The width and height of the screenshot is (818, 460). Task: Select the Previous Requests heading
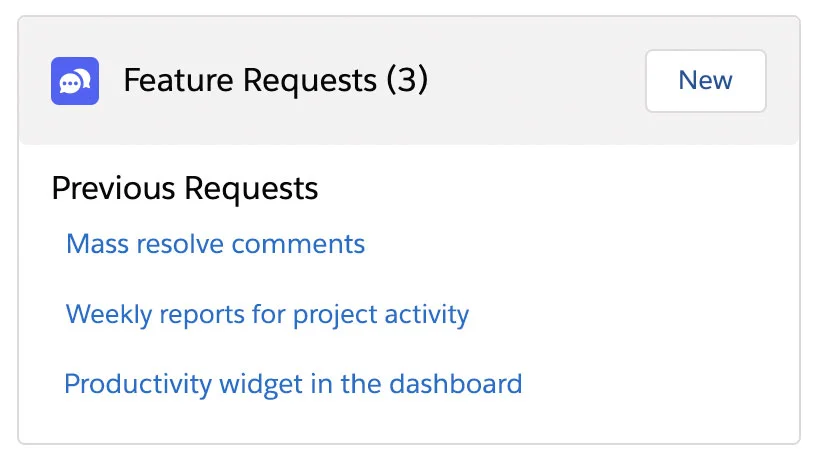click(x=185, y=188)
